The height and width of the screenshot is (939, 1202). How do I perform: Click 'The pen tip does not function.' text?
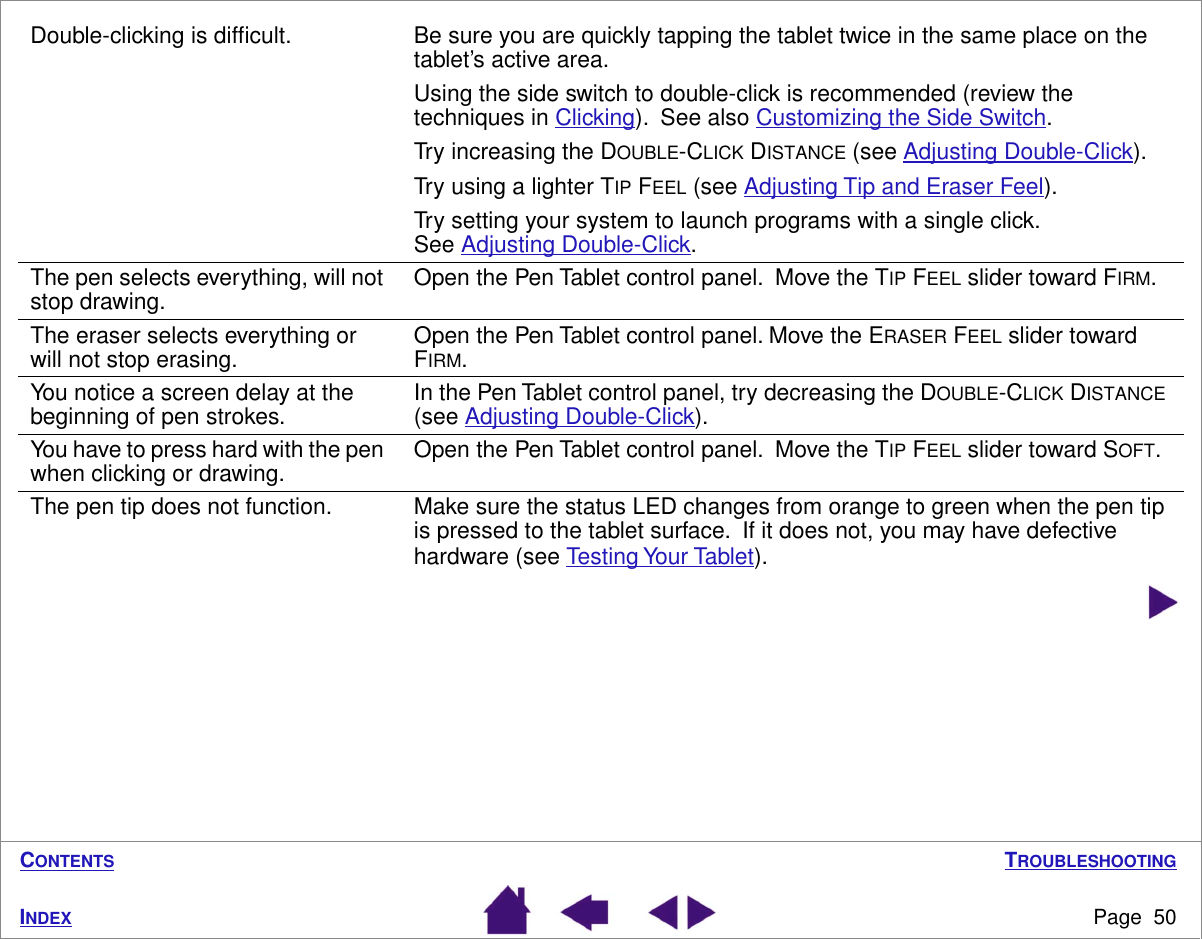[x=181, y=507]
